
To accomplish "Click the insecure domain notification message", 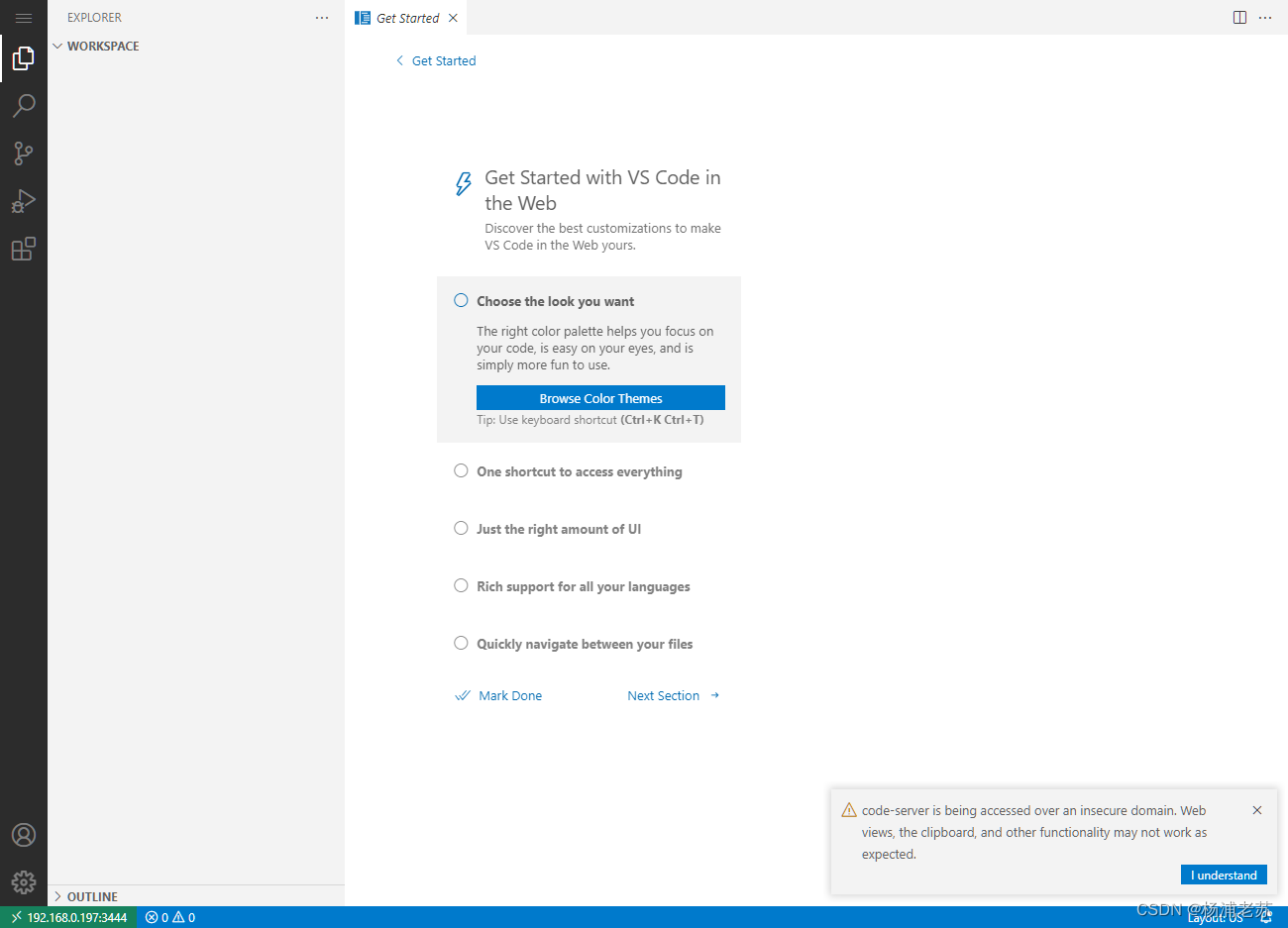I will click(x=1034, y=832).
